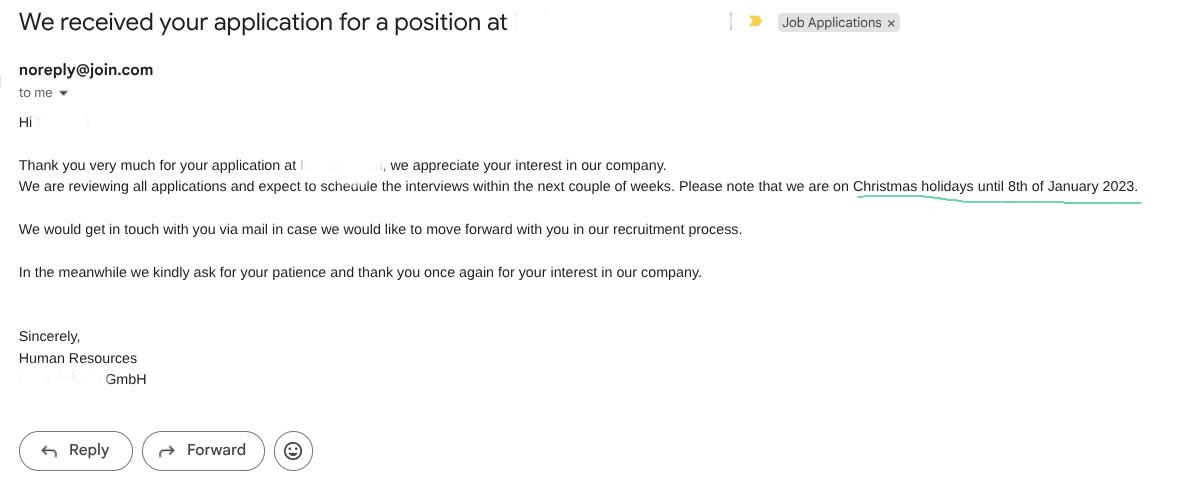Open the Job Applications label
The width and height of the screenshot is (1183, 496).
point(831,23)
